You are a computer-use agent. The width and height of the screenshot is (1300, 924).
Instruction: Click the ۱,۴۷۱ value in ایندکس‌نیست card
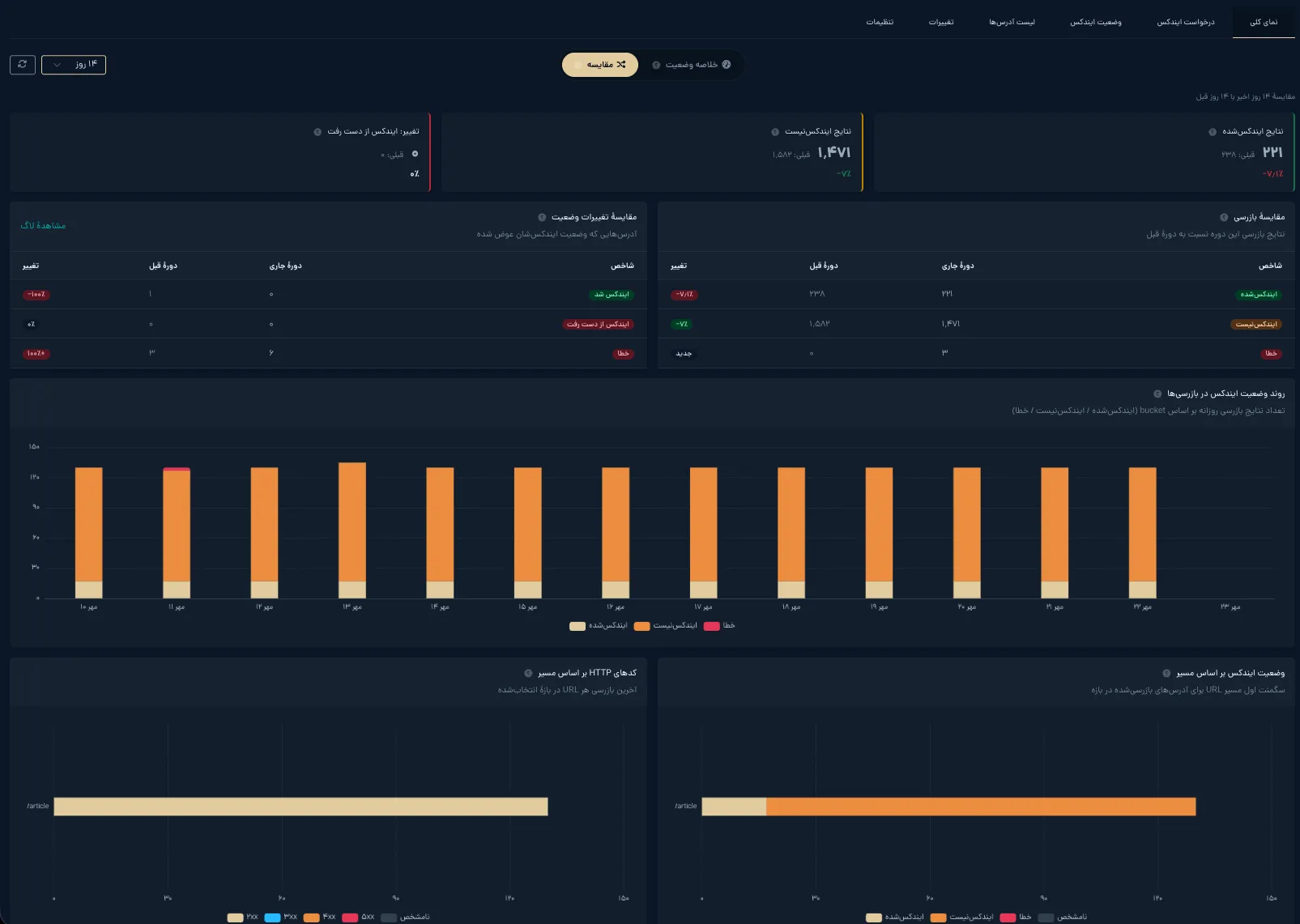pyautogui.click(x=834, y=153)
